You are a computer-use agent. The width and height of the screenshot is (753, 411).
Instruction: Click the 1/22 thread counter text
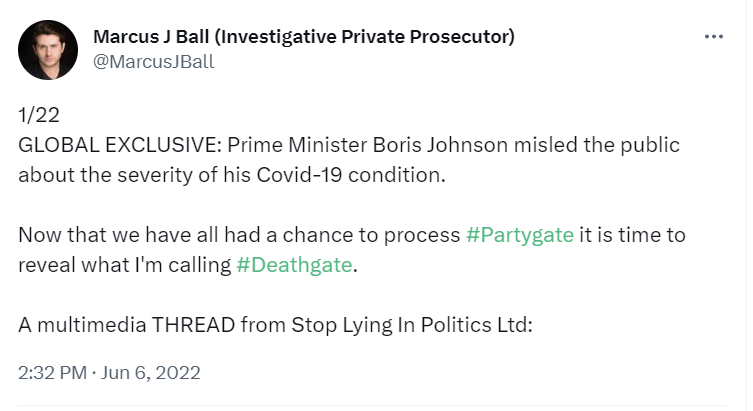(39, 113)
